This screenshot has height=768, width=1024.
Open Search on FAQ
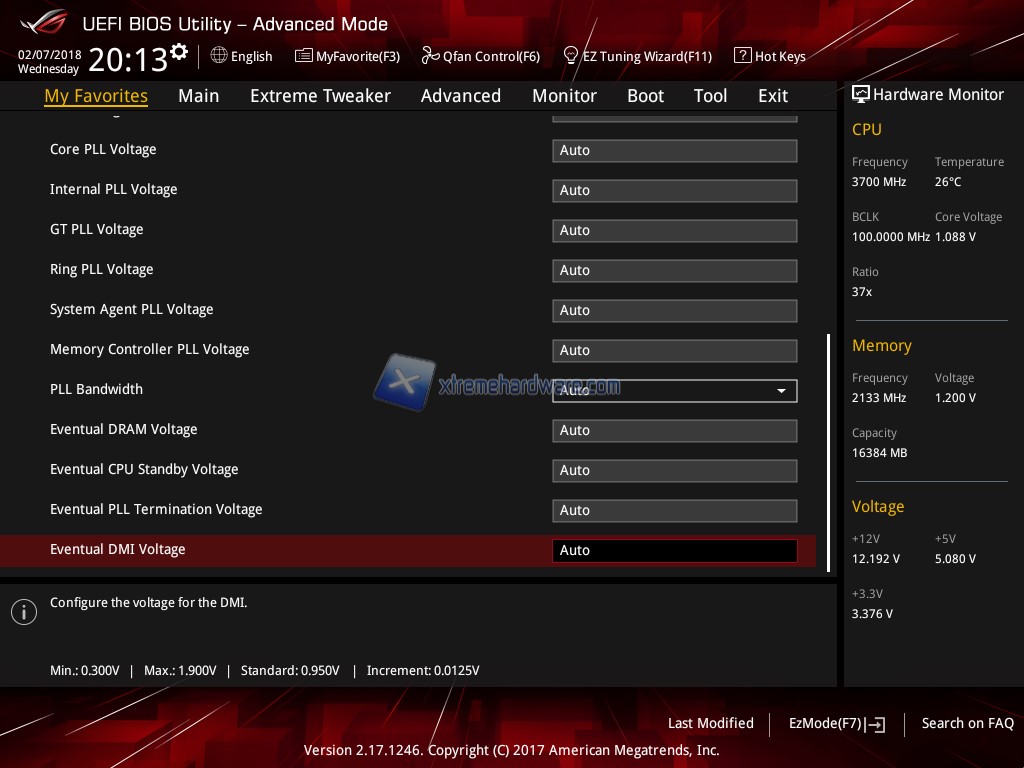967,723
